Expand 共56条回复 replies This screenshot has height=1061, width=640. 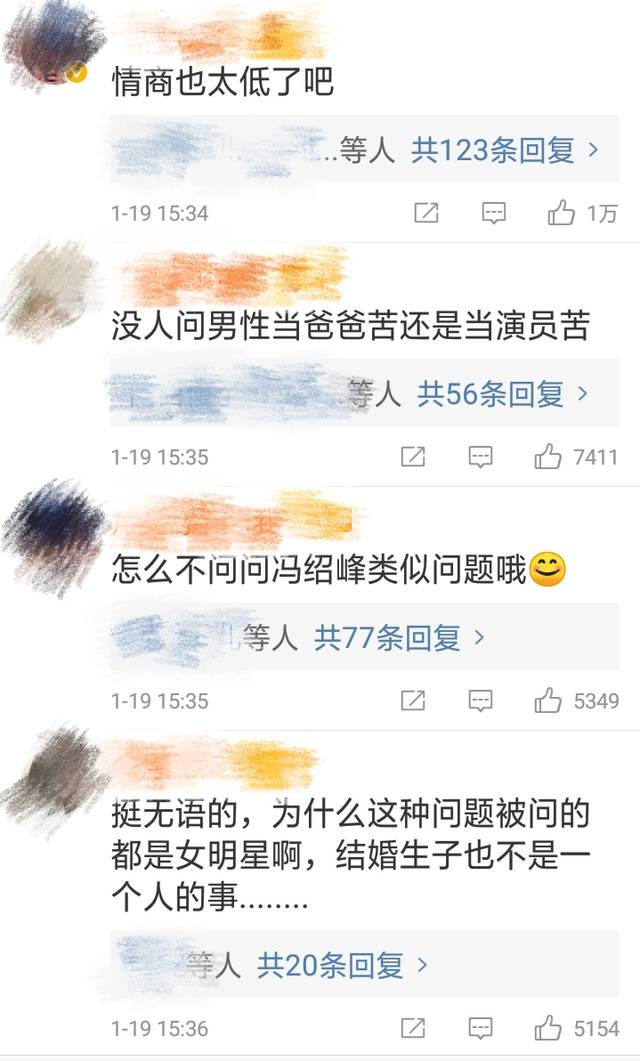tap(502, 393)
